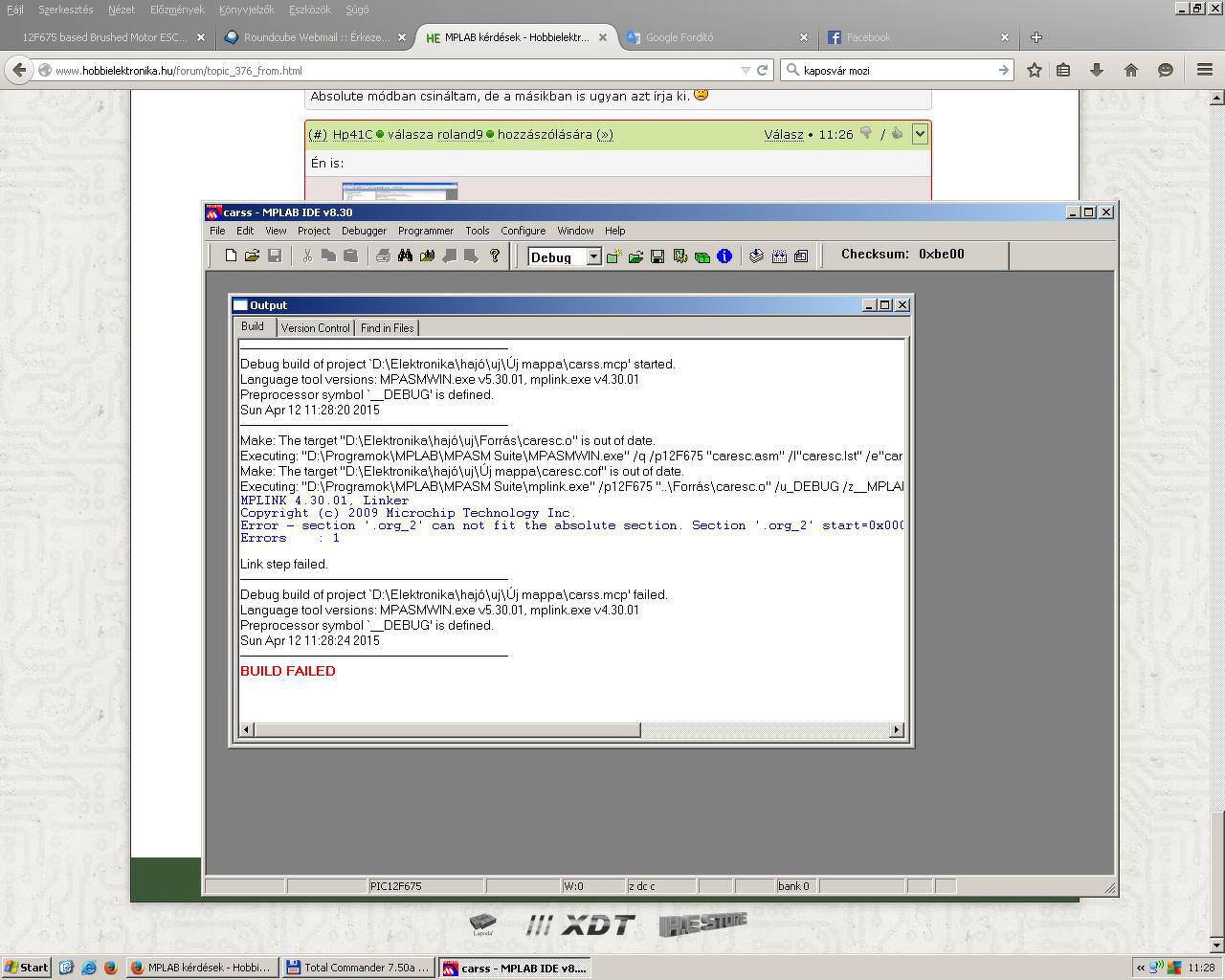This screenshot has height=980, width=1225.
Task: Click the Hp41C username link
Action: 352,135
